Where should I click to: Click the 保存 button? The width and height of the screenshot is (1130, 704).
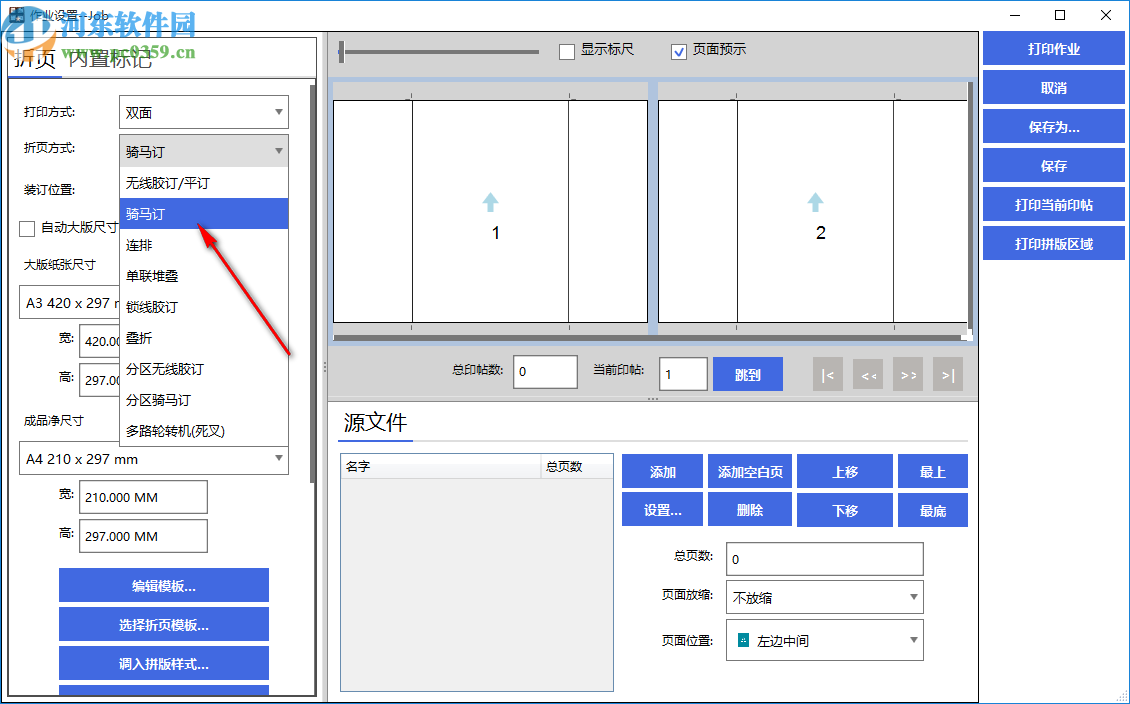[1054, 166]
